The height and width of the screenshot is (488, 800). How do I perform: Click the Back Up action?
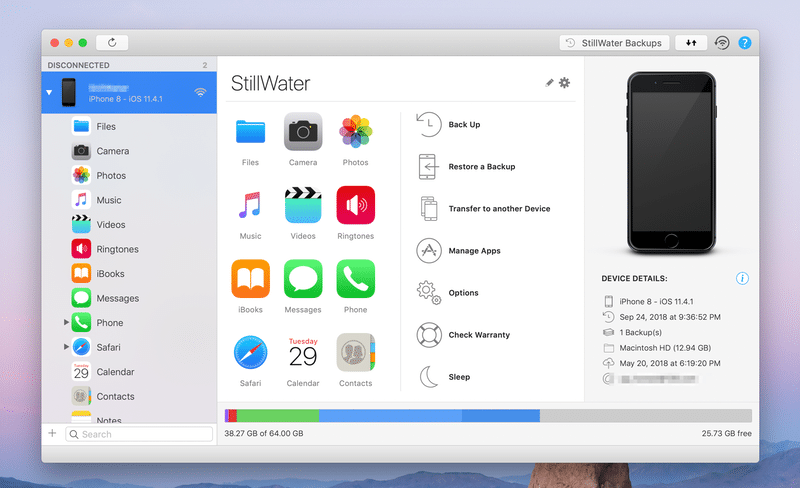tap(449, 125)
